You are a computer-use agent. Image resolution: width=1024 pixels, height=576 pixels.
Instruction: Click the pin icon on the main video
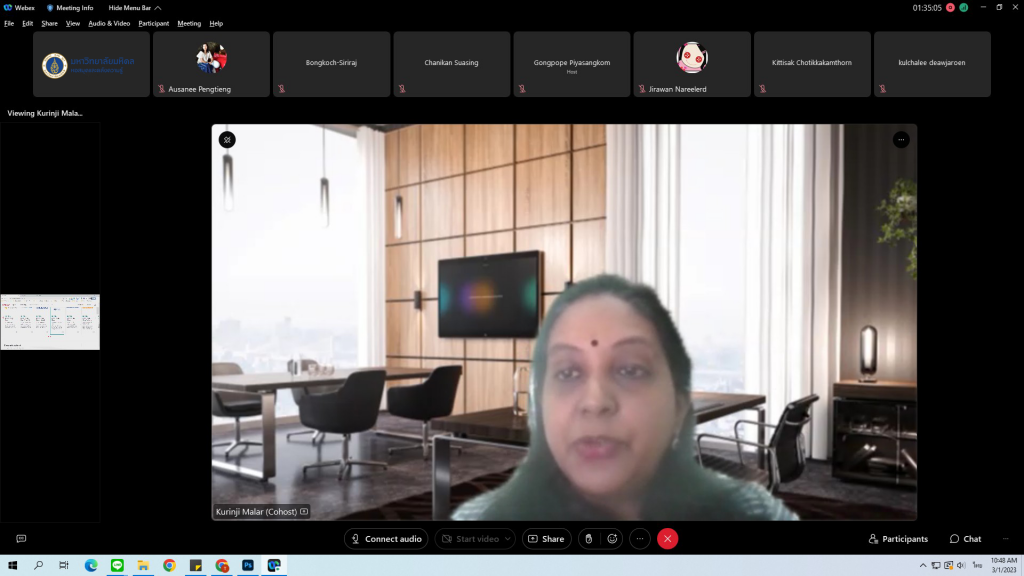(x=227, y=140)
